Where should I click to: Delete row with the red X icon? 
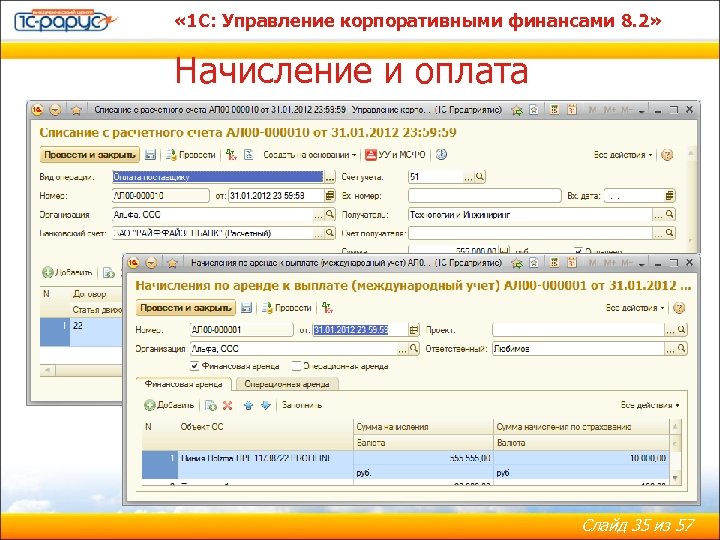pos(227,405)
